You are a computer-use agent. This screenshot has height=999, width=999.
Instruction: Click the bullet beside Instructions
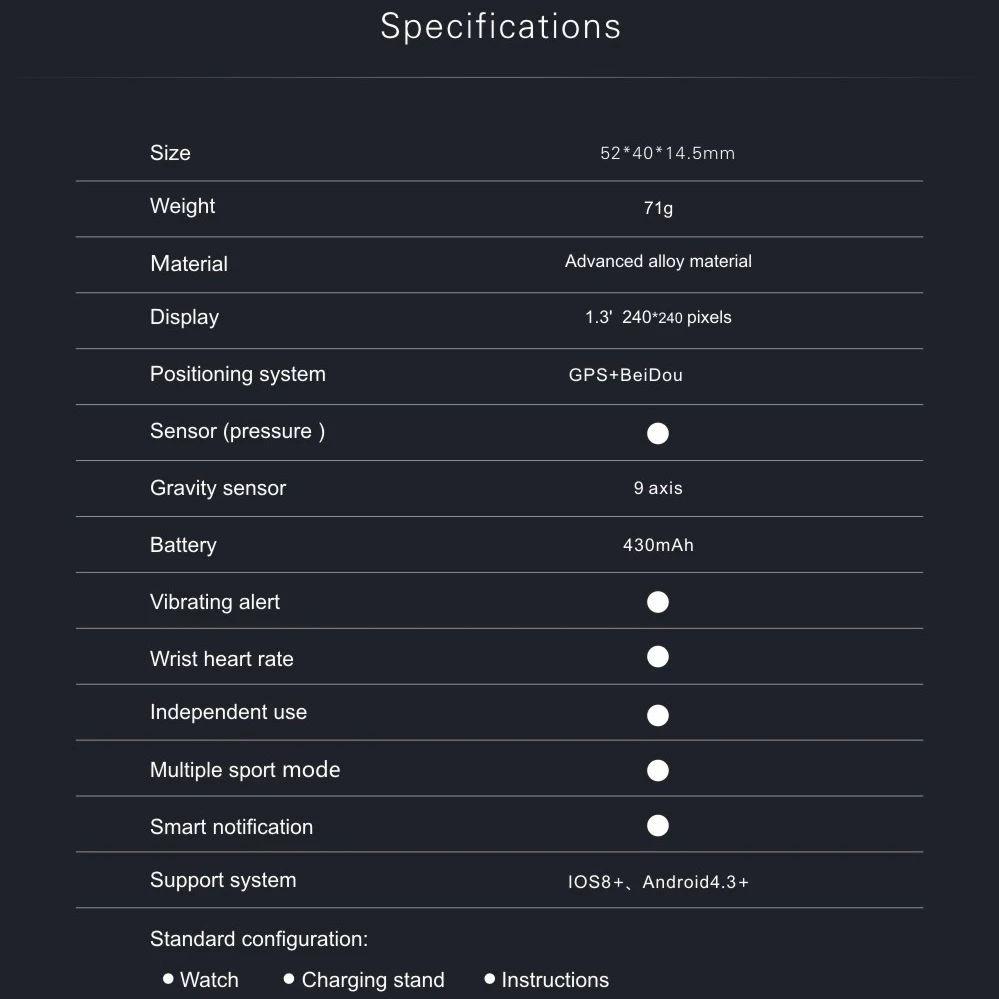click(489, 979)
